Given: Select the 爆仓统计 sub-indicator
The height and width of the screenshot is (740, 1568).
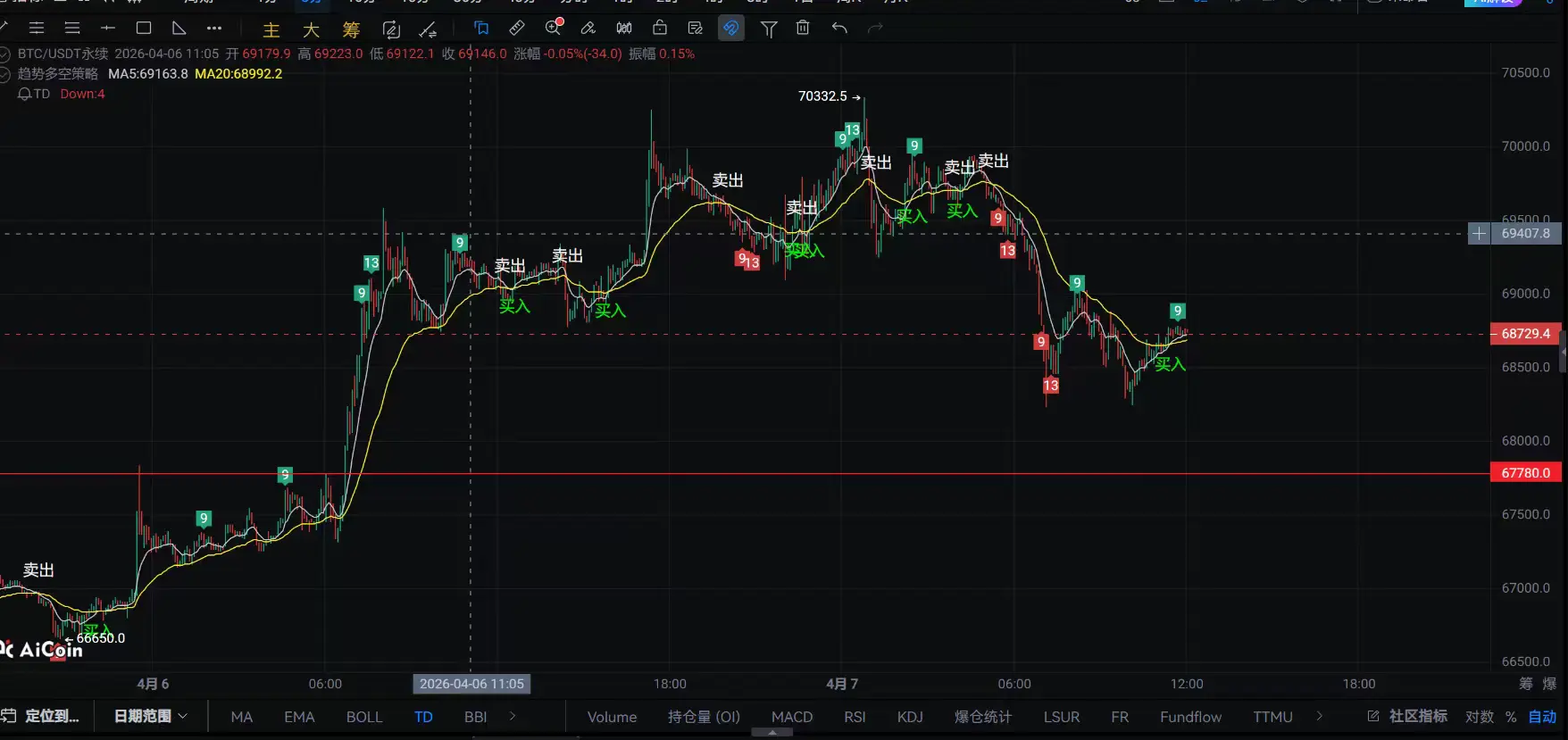Looking at the screenshot, I should (983, 717).
